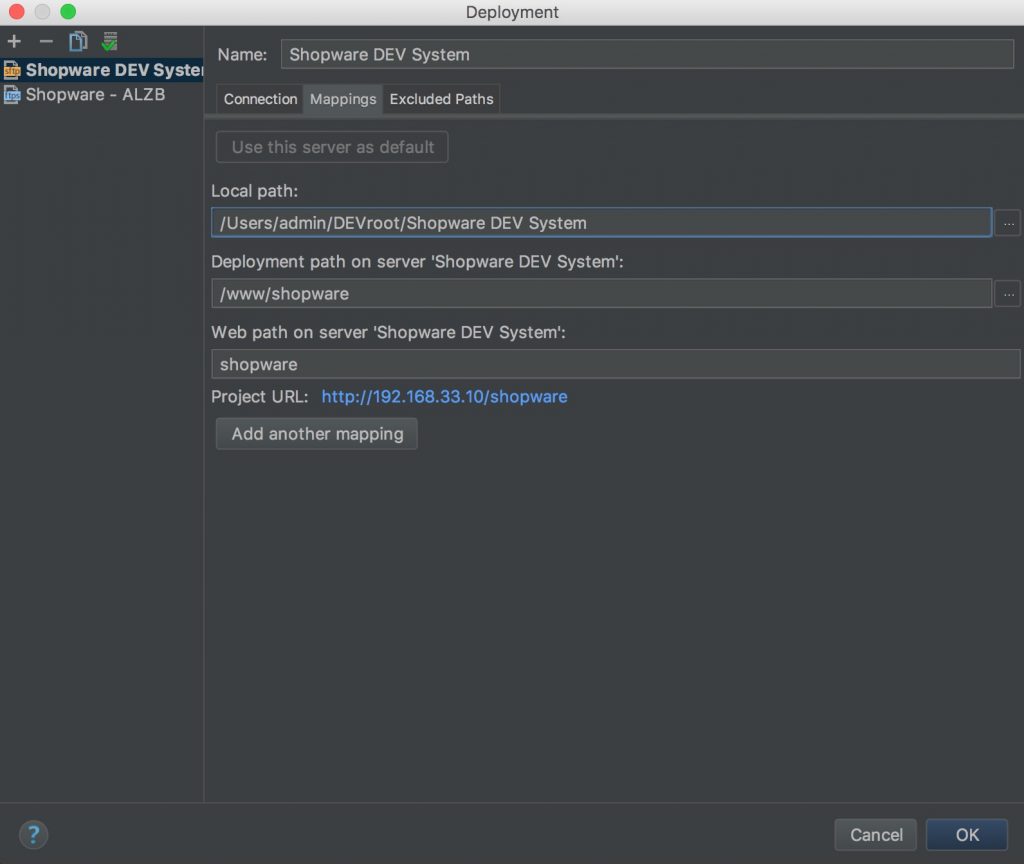
Task: Click Add another mapping
Action: 316,433
